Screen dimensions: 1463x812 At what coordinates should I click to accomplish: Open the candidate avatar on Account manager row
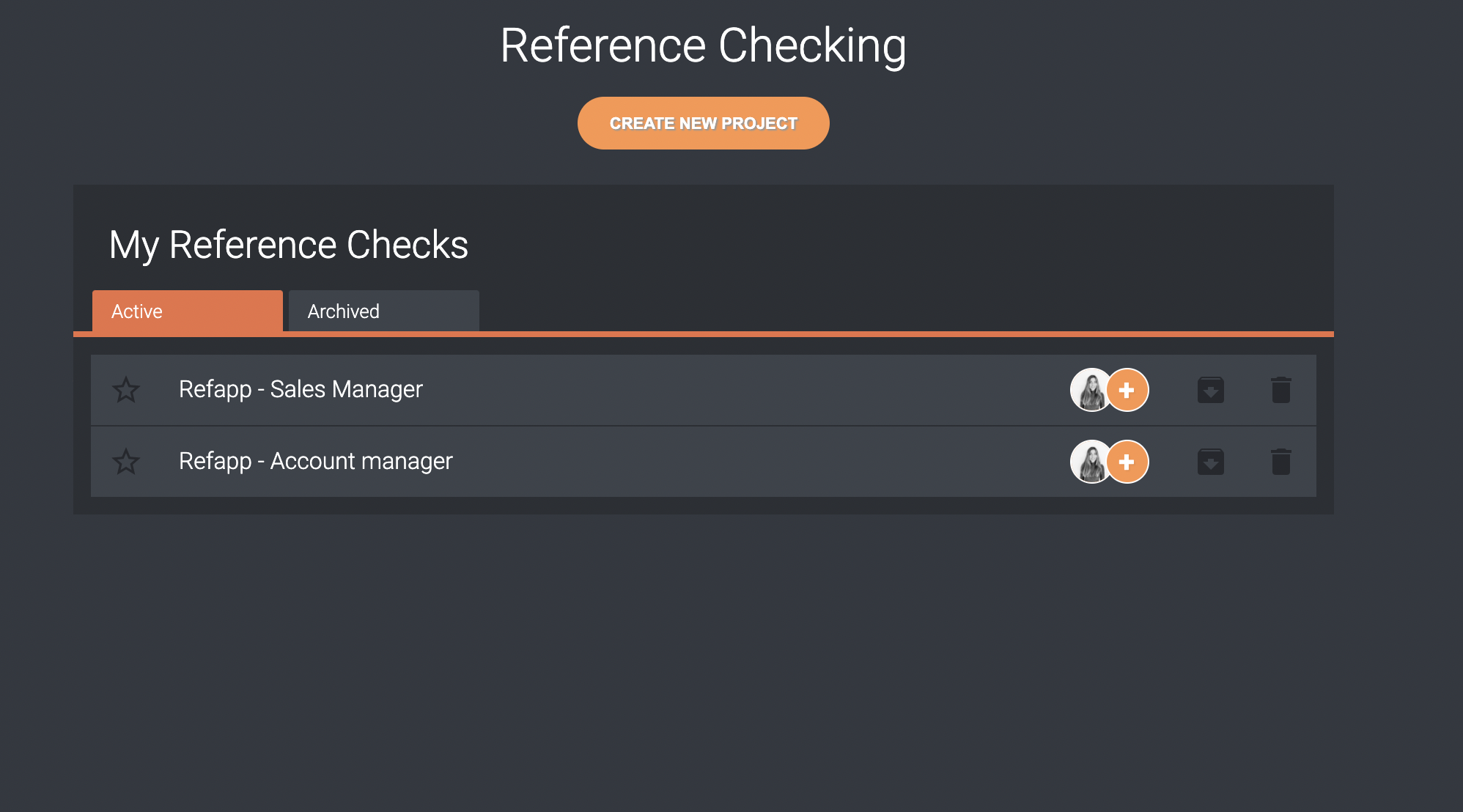(x=1091, y=462)
